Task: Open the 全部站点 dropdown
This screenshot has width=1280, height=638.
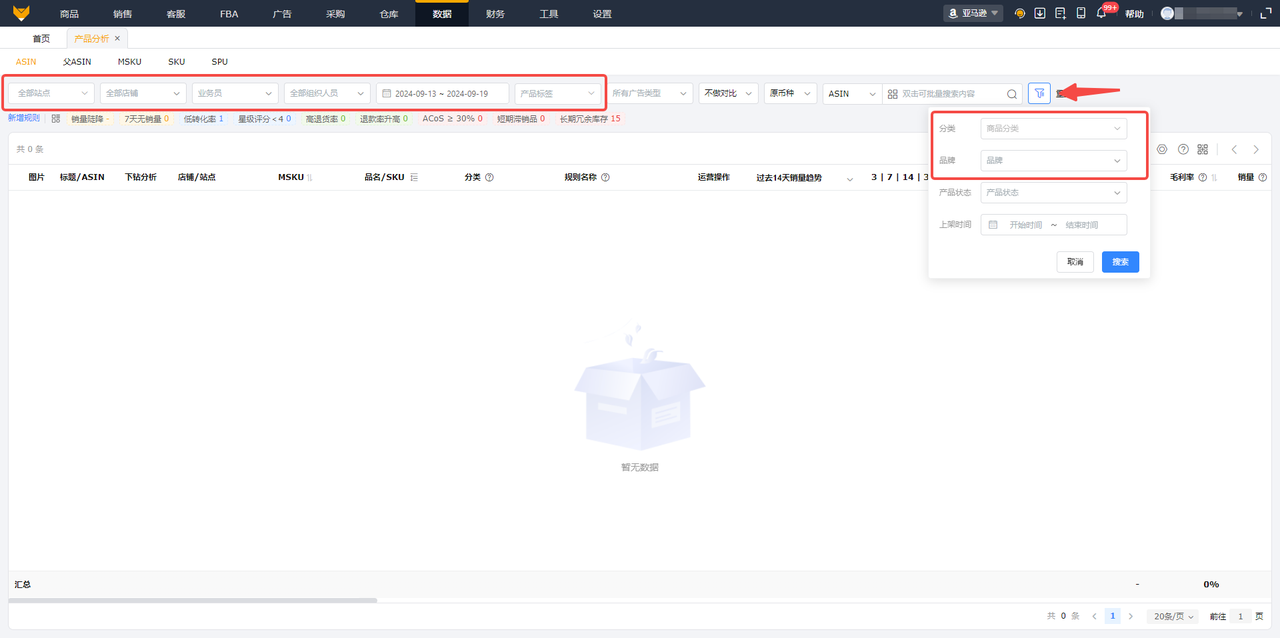Action: 52,93
